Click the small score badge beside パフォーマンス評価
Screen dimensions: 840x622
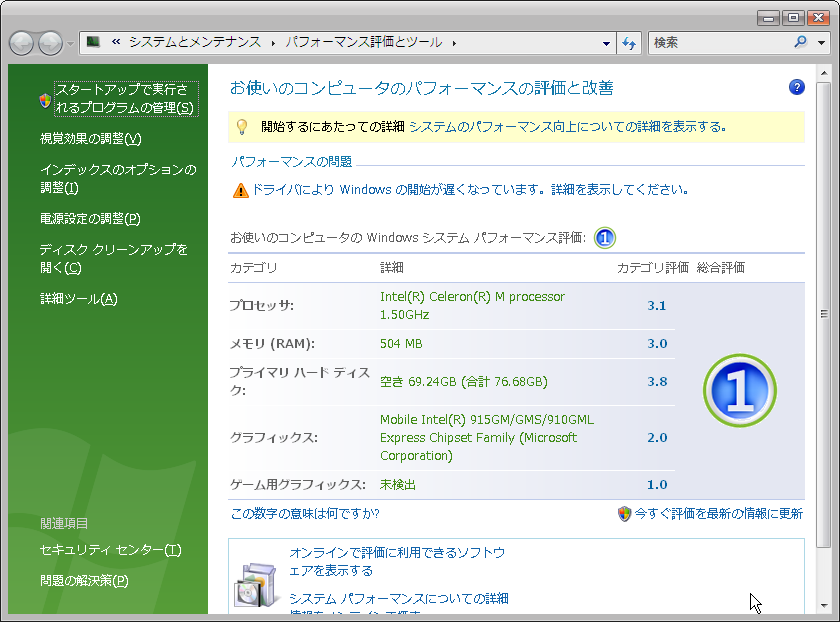[605, 238]
